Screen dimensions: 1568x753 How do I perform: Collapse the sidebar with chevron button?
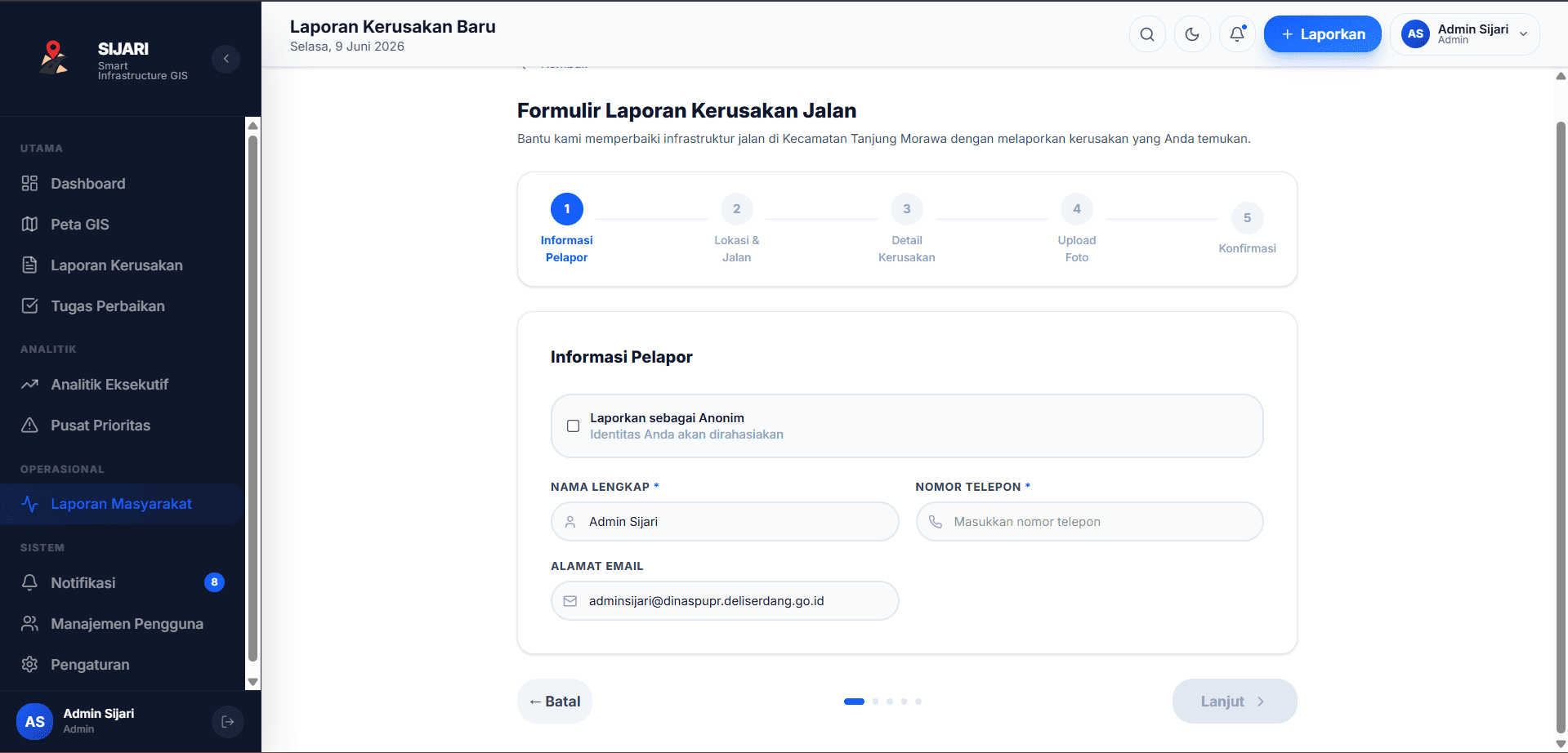[226, 59]
